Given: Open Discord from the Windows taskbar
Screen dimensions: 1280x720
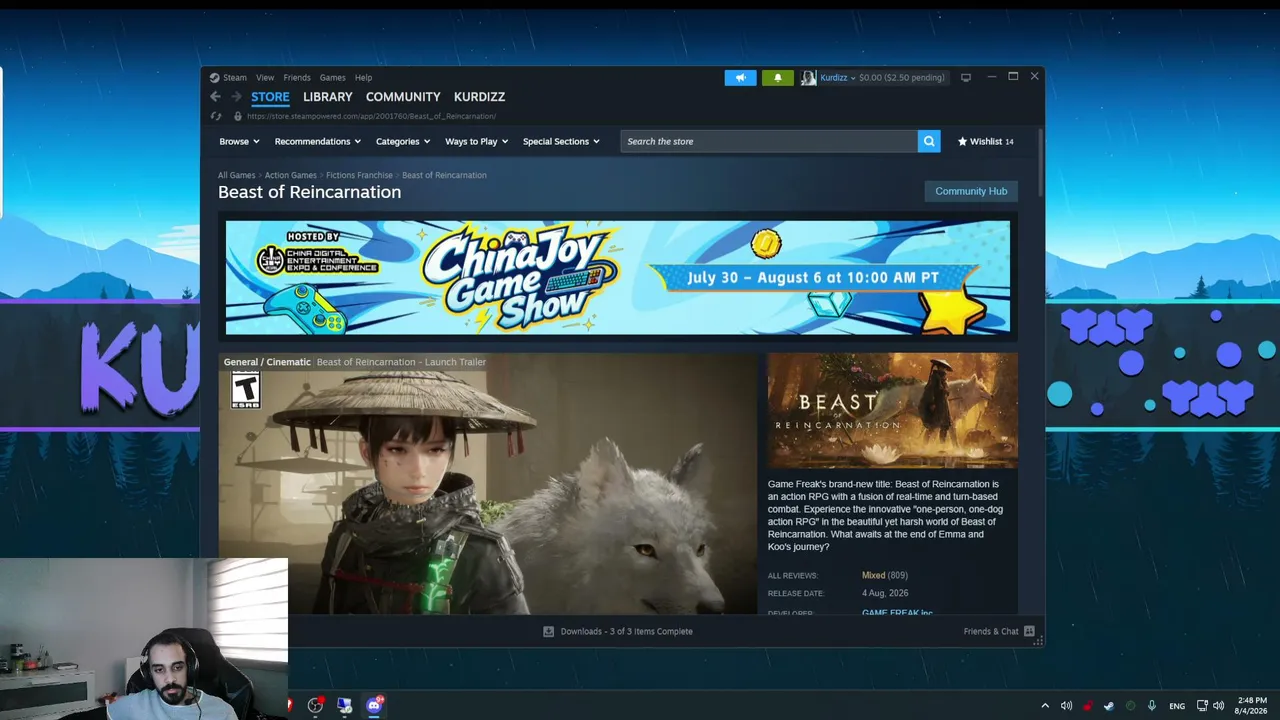Looking at the screenshot, I should [x=374, y=705].
